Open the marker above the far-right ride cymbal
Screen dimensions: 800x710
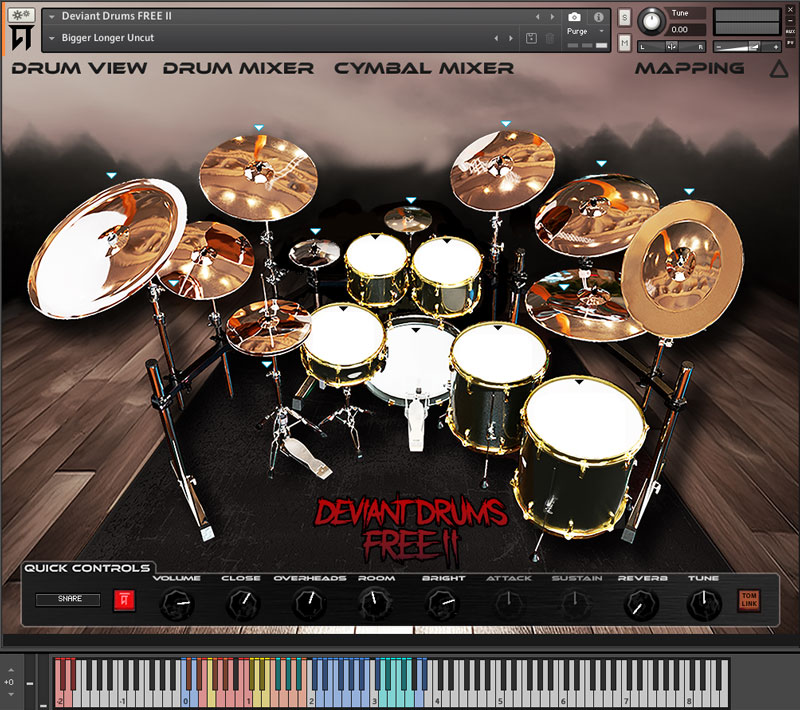(x=689, y=192)
